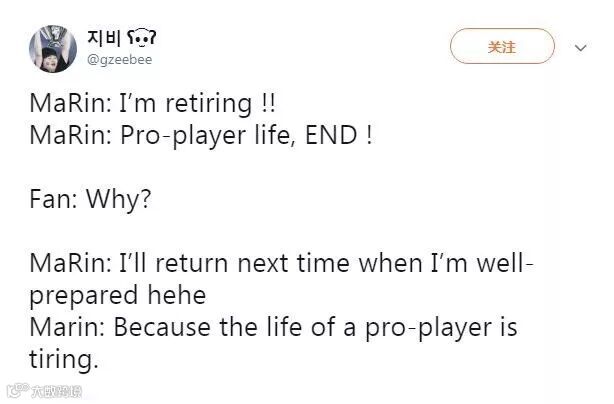Click the text "prepared hehe"
The width and height of the screenshot is (614, 404).
coord(116,295)
